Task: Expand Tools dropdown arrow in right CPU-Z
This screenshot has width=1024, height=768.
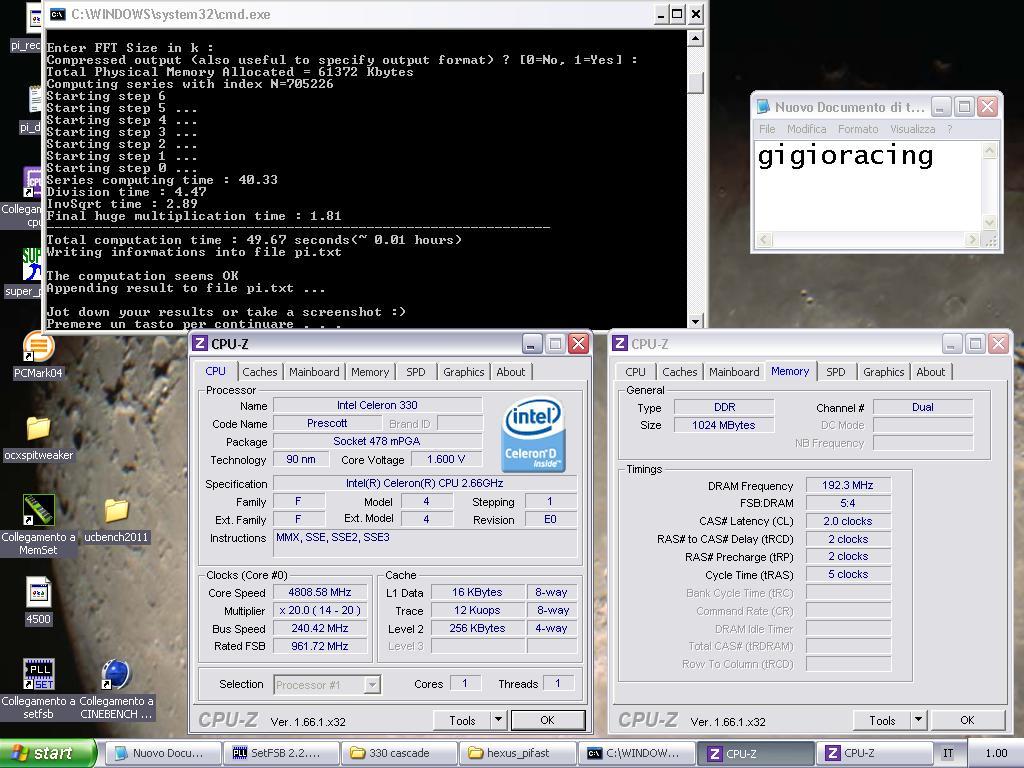Action: [918, 720]
